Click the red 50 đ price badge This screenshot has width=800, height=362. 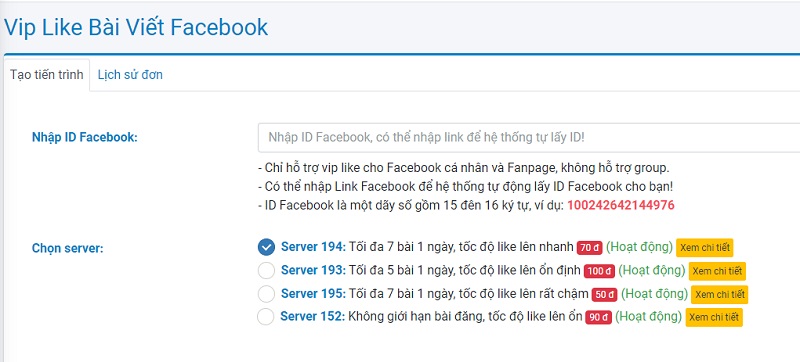tap(605, 295)
